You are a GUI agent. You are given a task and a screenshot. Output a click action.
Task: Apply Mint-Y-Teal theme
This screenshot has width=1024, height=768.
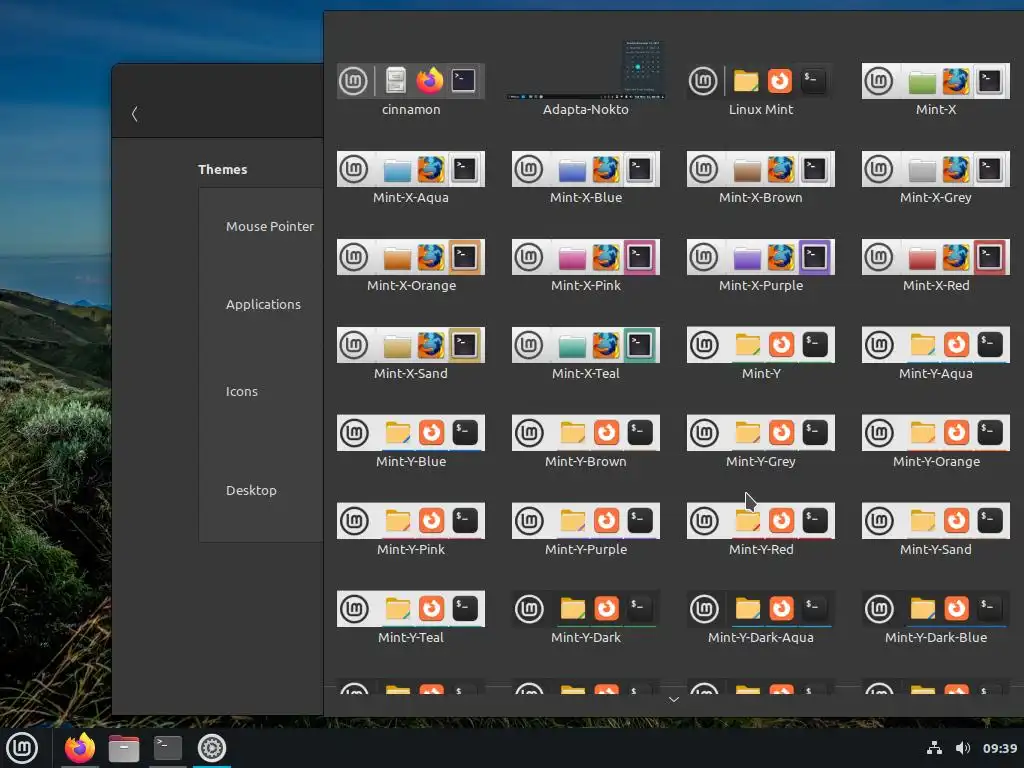coord(411,609)
